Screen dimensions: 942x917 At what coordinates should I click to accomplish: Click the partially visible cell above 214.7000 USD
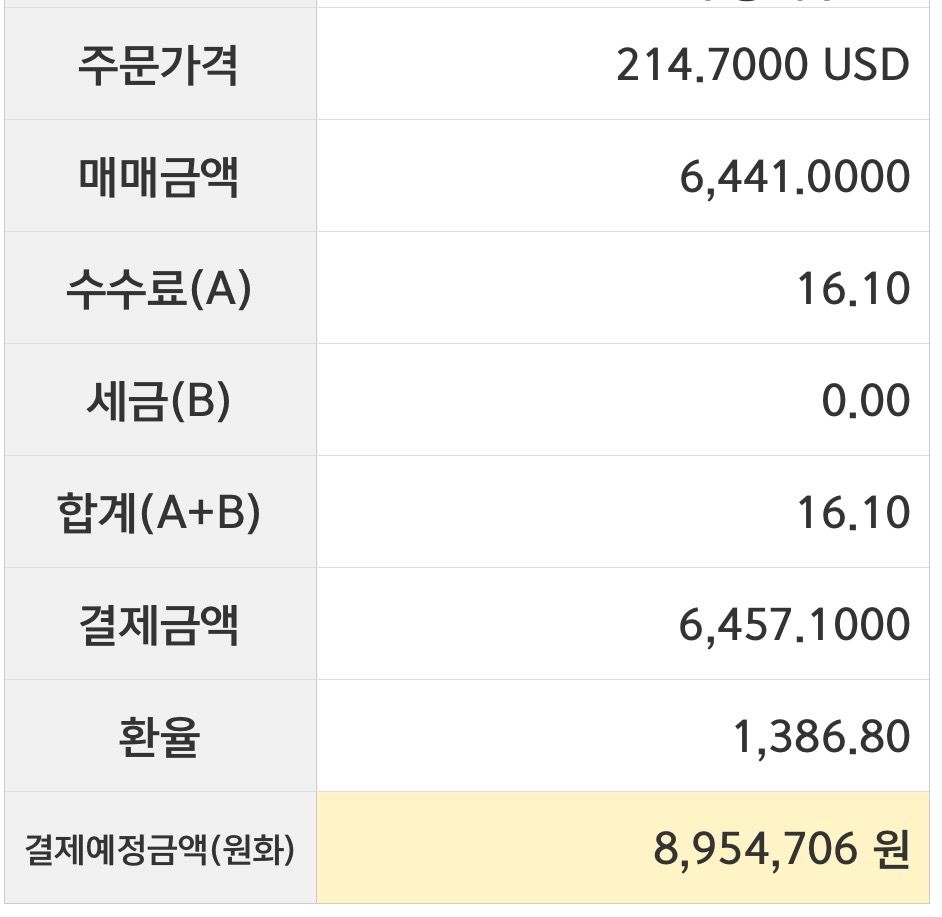(622, 5)
